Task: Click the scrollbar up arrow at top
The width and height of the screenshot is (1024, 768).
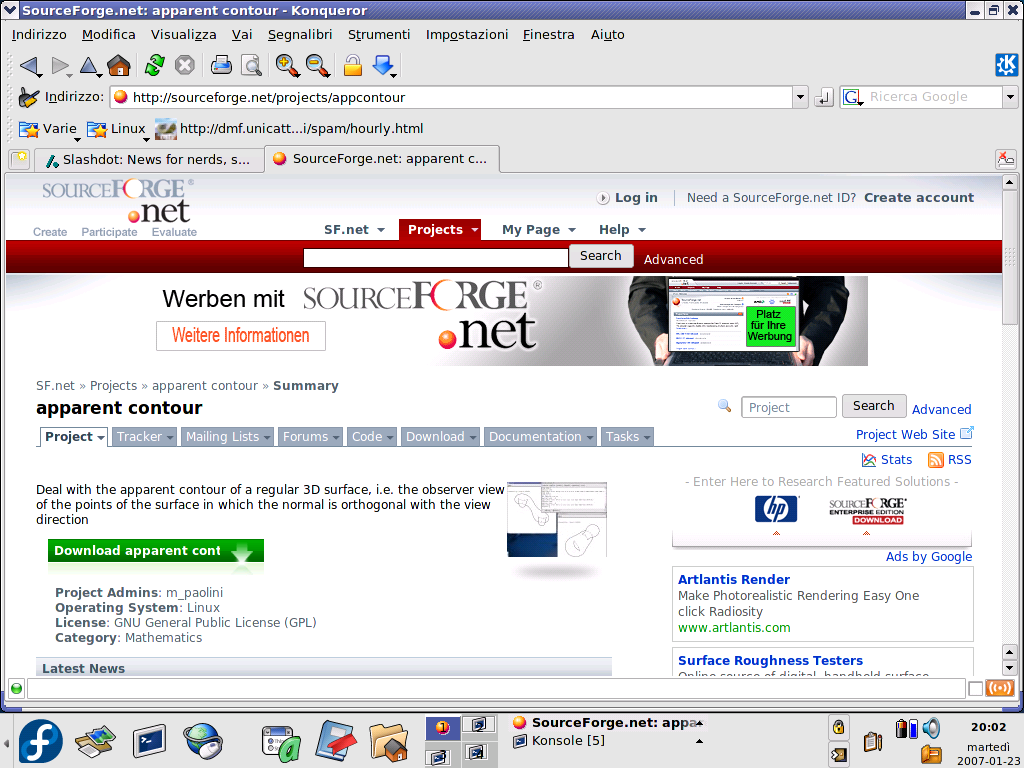Action: (1010, 182)
